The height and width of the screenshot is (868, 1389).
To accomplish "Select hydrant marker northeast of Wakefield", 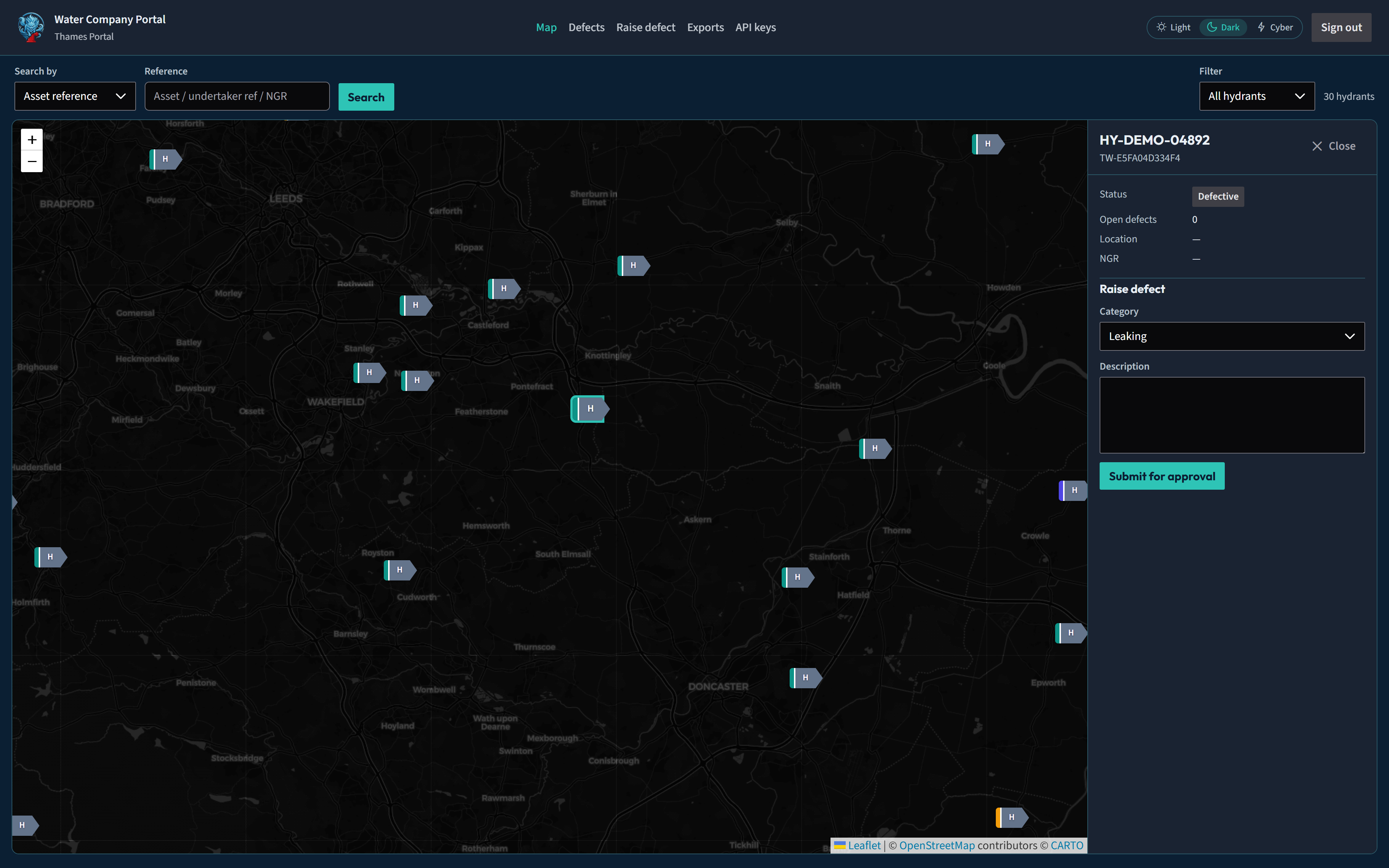I will pyautogui.click(x=417, y=380).
